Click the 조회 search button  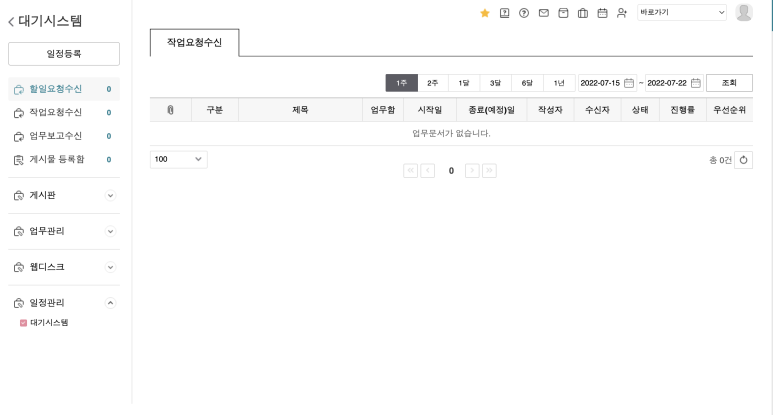[x=729, y=83]
